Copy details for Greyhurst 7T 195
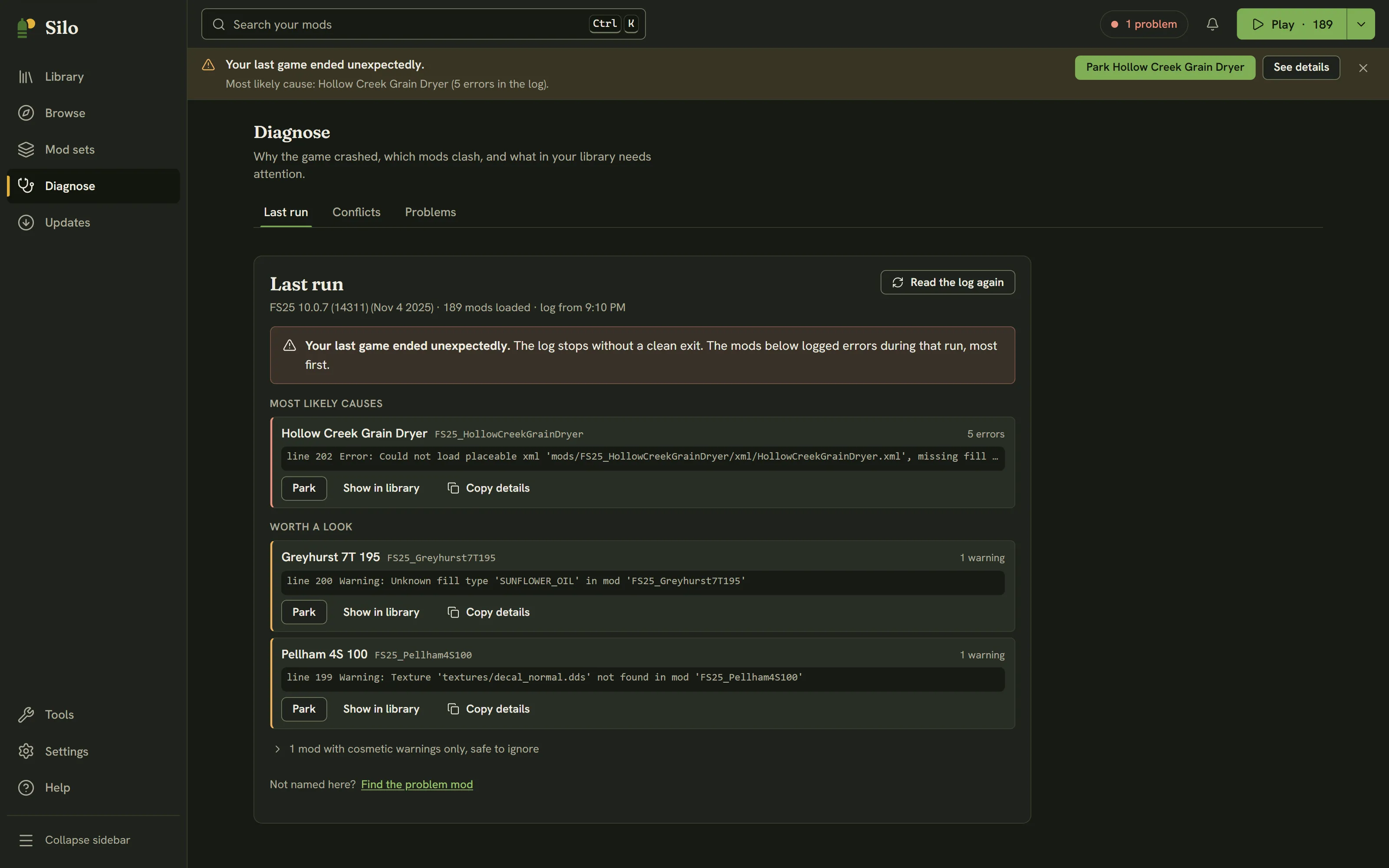Image resolution: width=1389 pixels, height=868 pixels. point(488,612)
